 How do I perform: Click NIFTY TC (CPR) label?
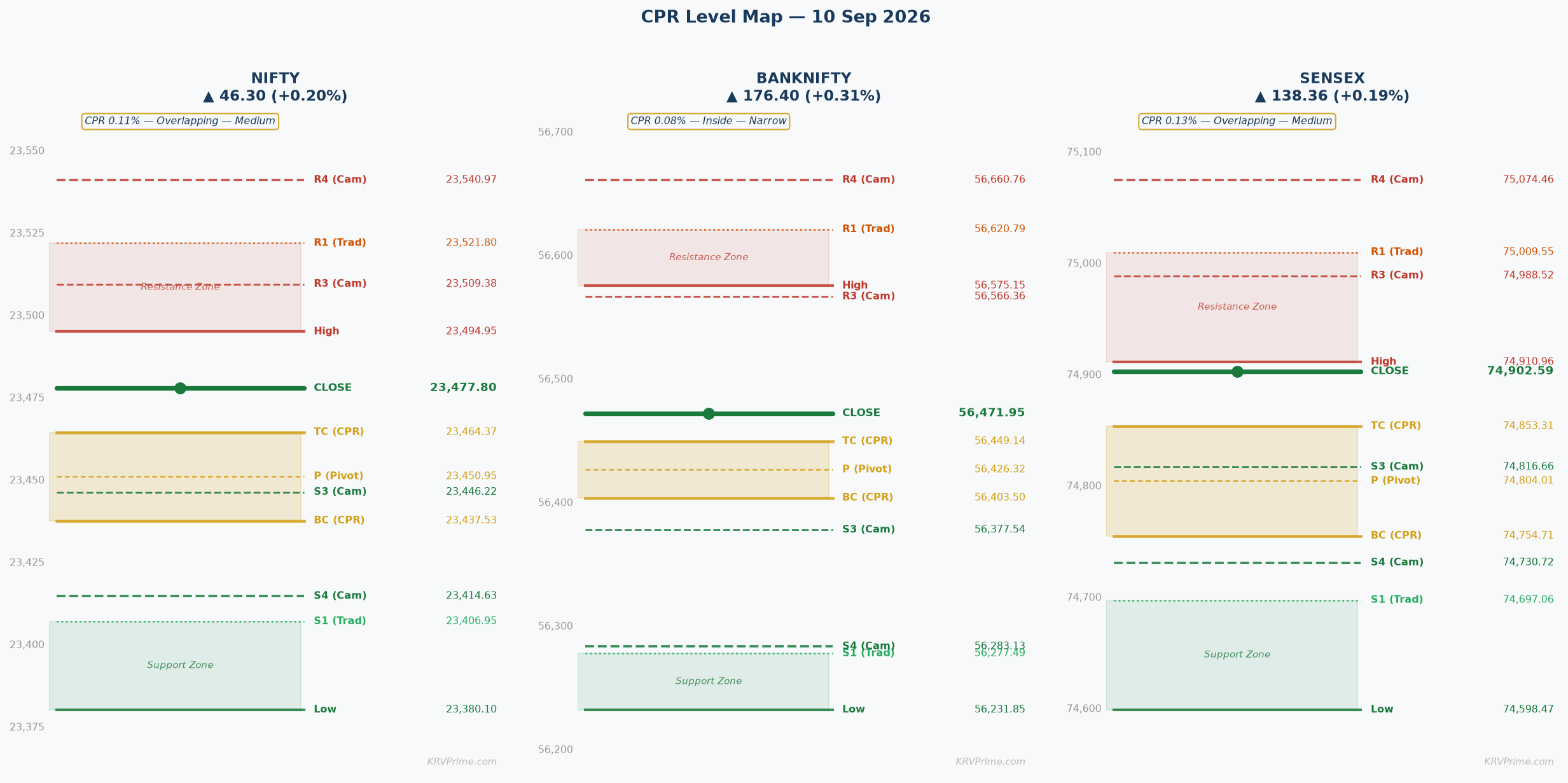tap(339, 432)
